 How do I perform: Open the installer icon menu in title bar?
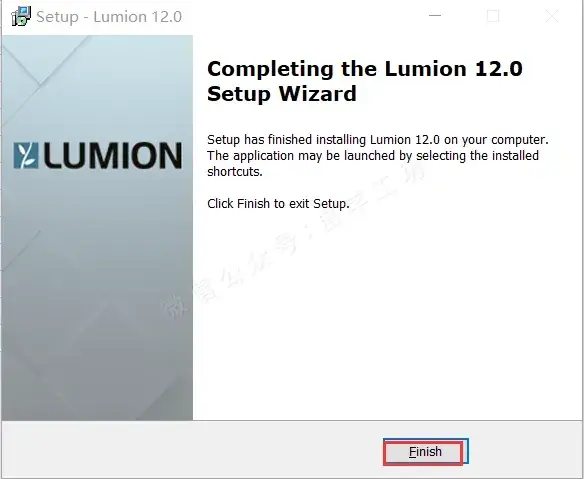pos(21,16)
